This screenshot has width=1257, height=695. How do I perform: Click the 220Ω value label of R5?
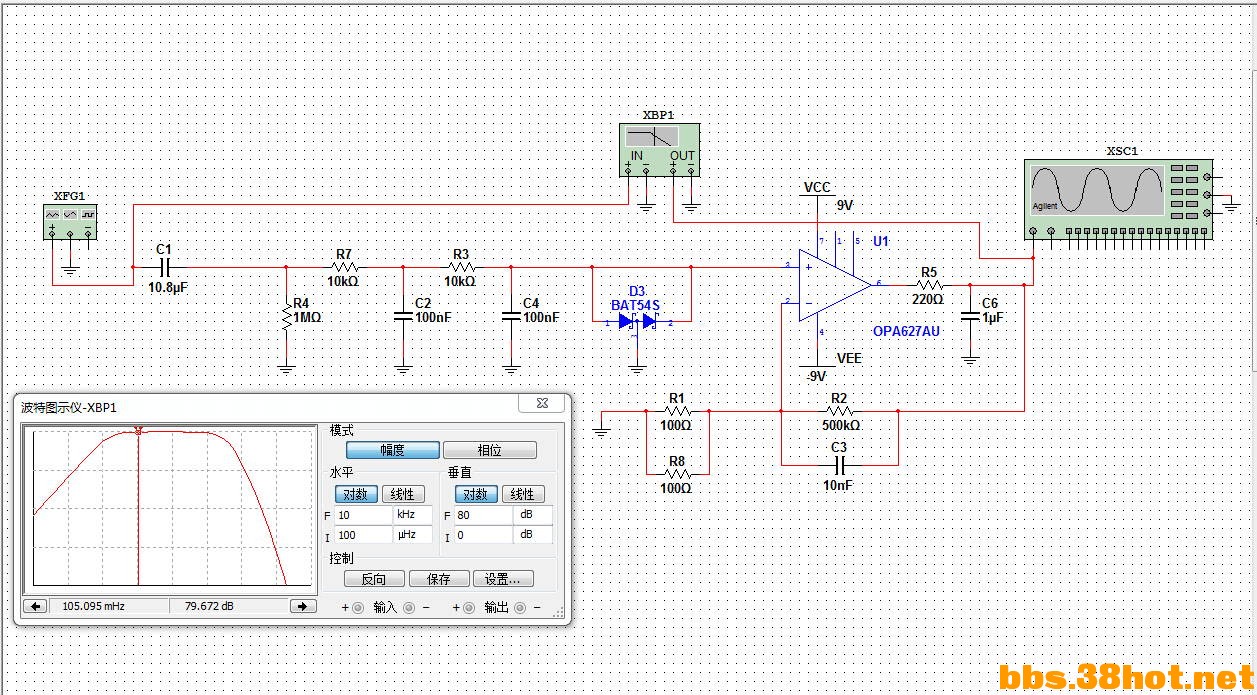[x=928, y=299]
